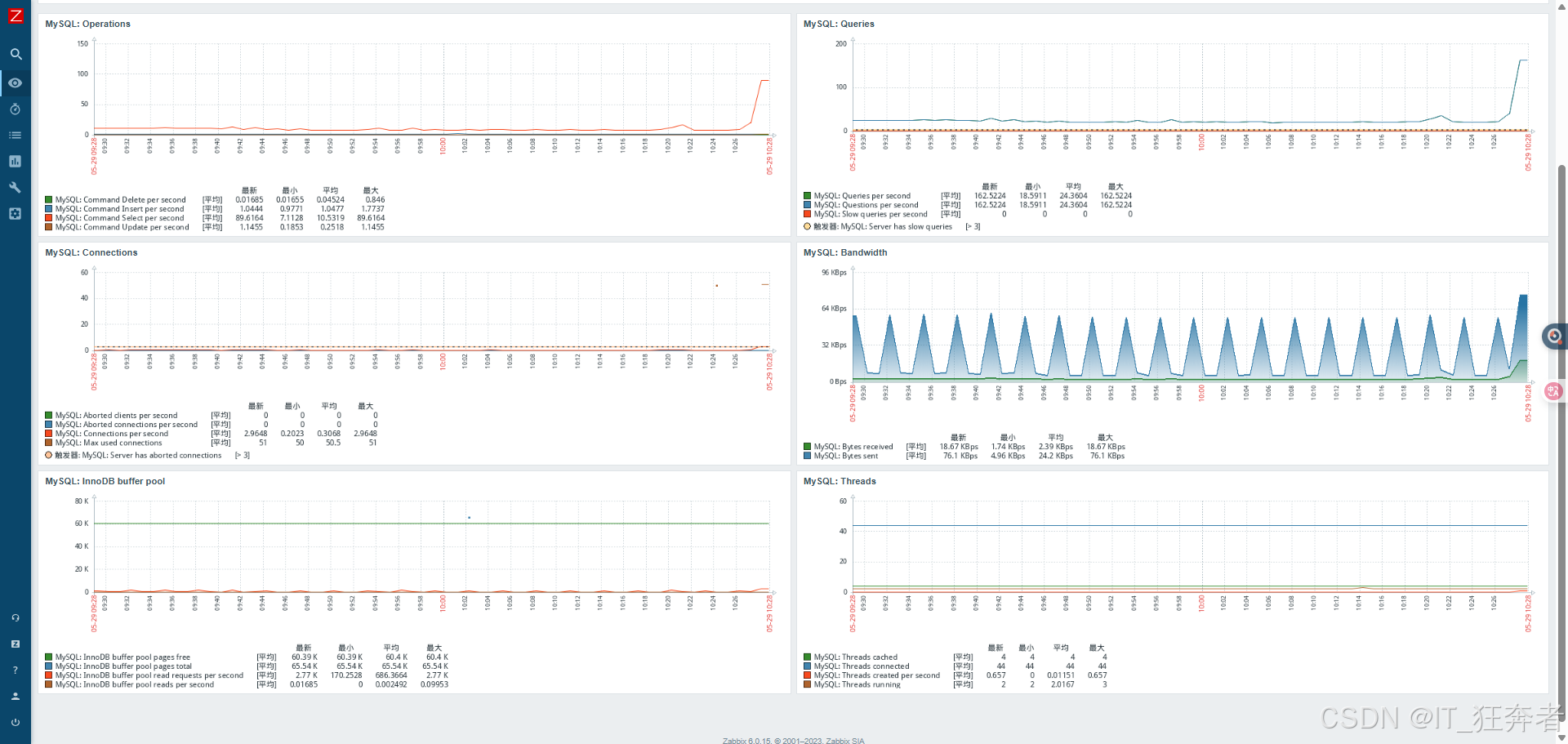Click the MySQL: Operations graph title
This screenshot has width=1568, height=744.
click(x=87, y=24)
